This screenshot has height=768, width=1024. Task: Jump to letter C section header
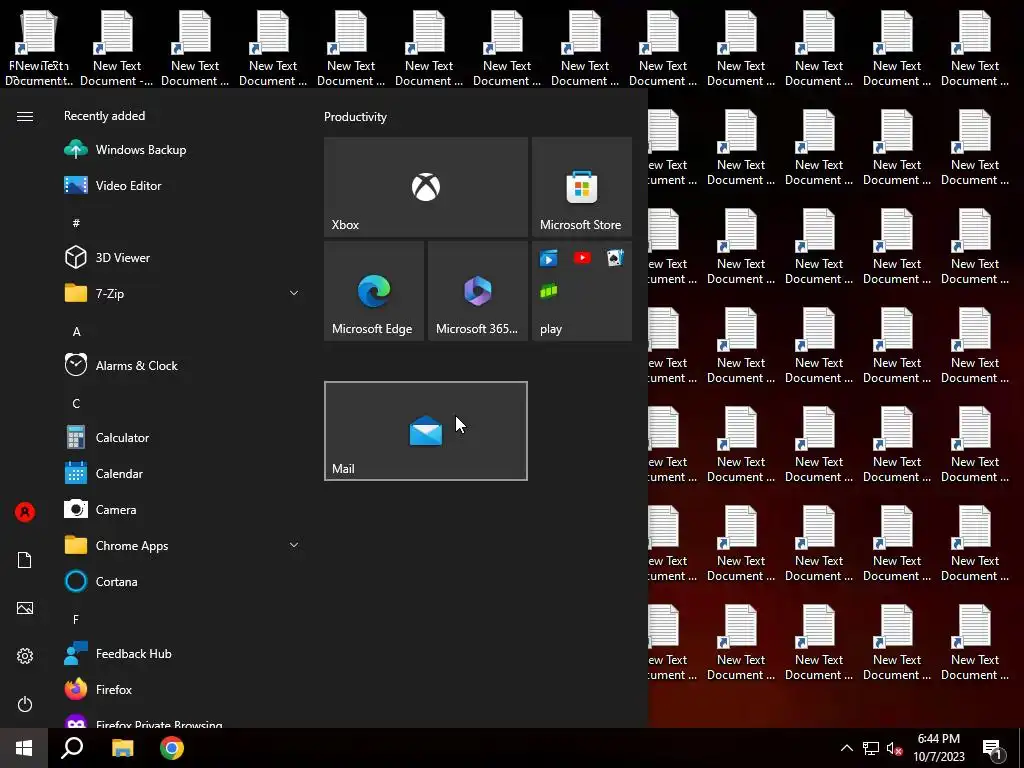click(76, 404)
